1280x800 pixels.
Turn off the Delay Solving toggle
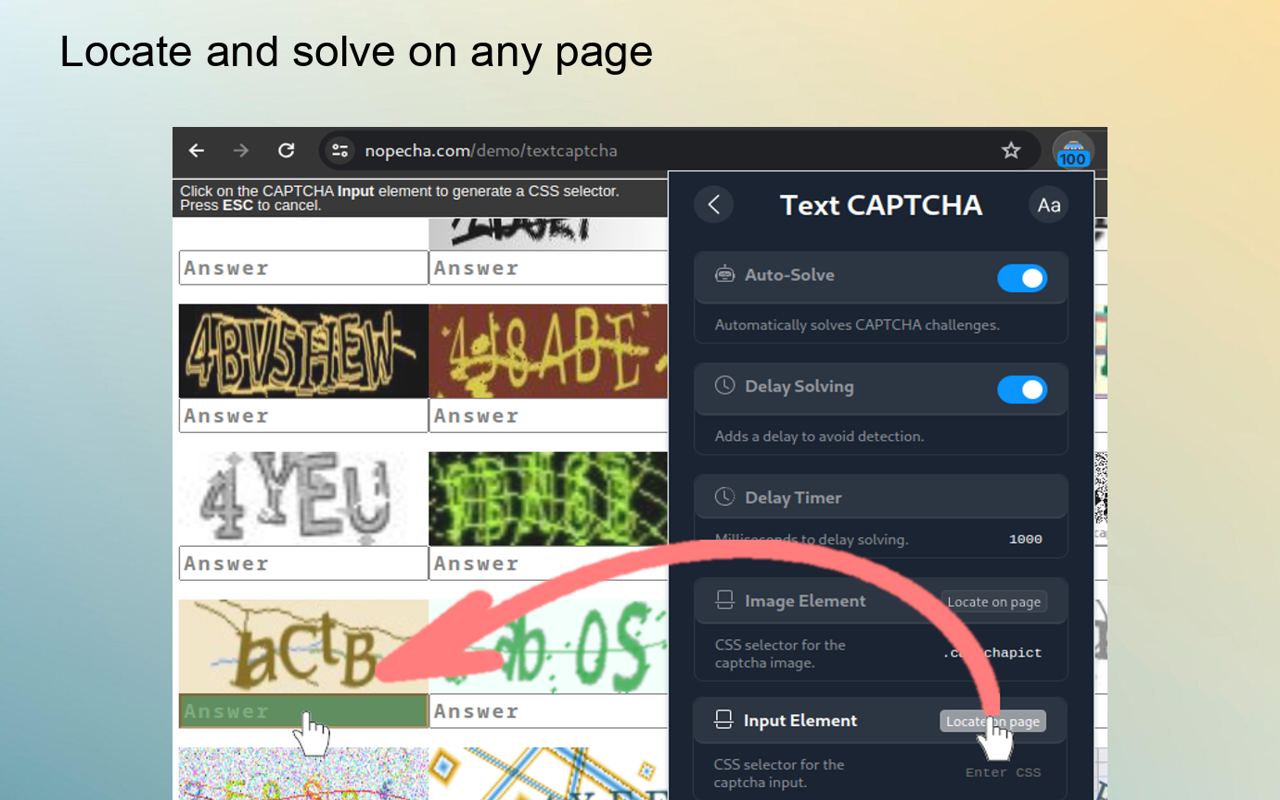pyautogui.click(x=1022, y=389)
